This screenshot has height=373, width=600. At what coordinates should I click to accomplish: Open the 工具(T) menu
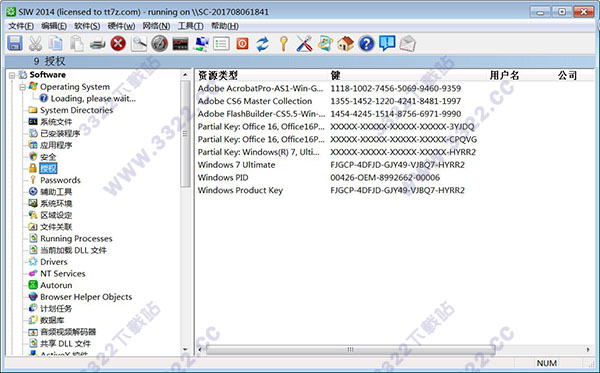pos(190,26)
